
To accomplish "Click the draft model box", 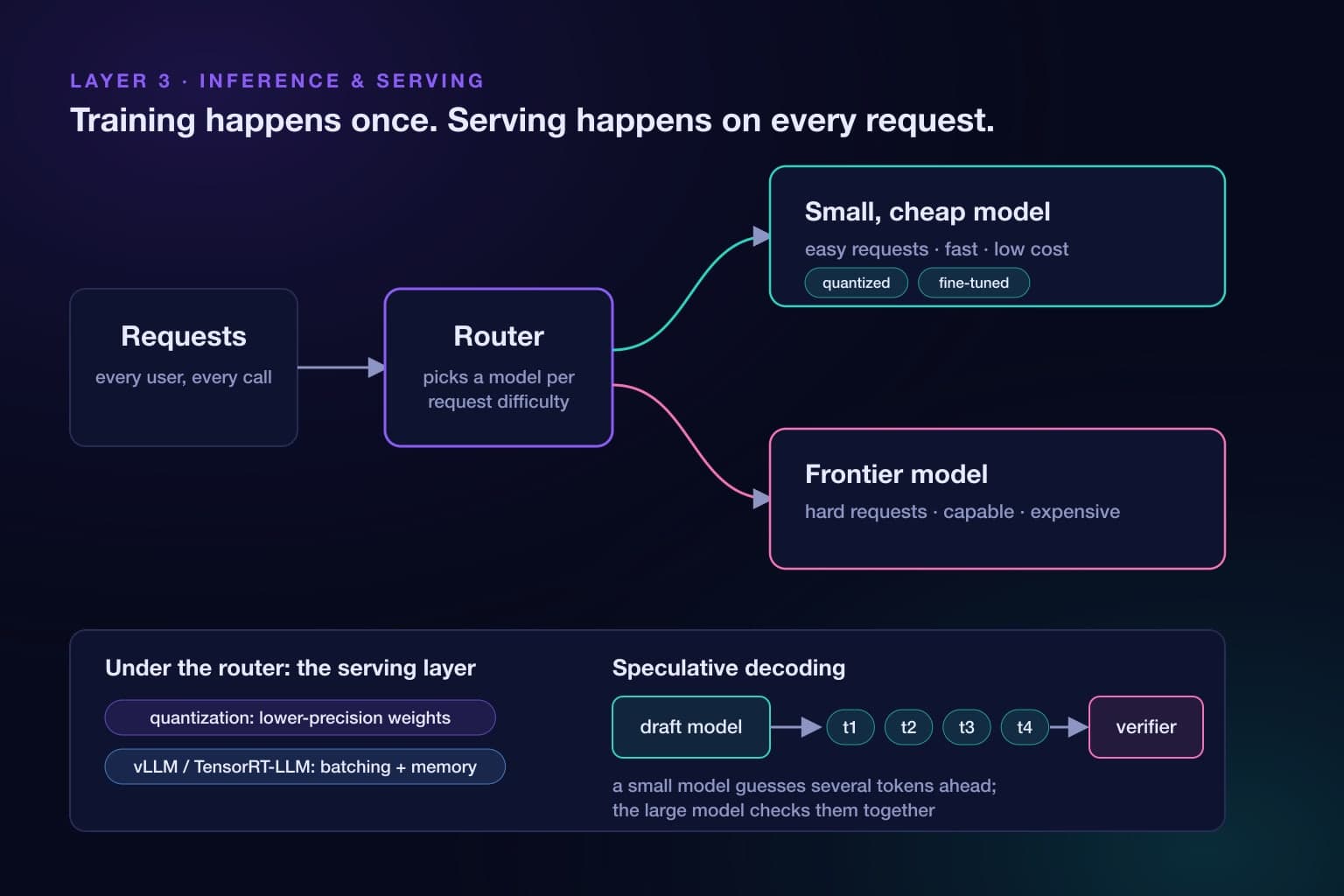I will (691, 727).
